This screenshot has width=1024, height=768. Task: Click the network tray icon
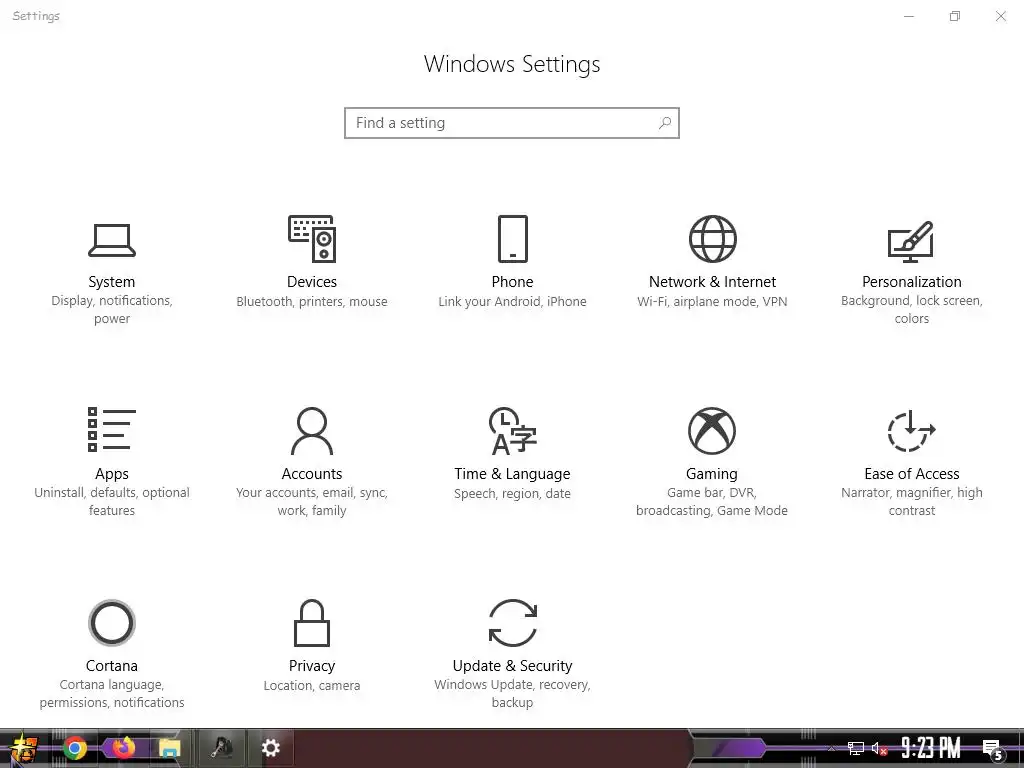[856, 748]
